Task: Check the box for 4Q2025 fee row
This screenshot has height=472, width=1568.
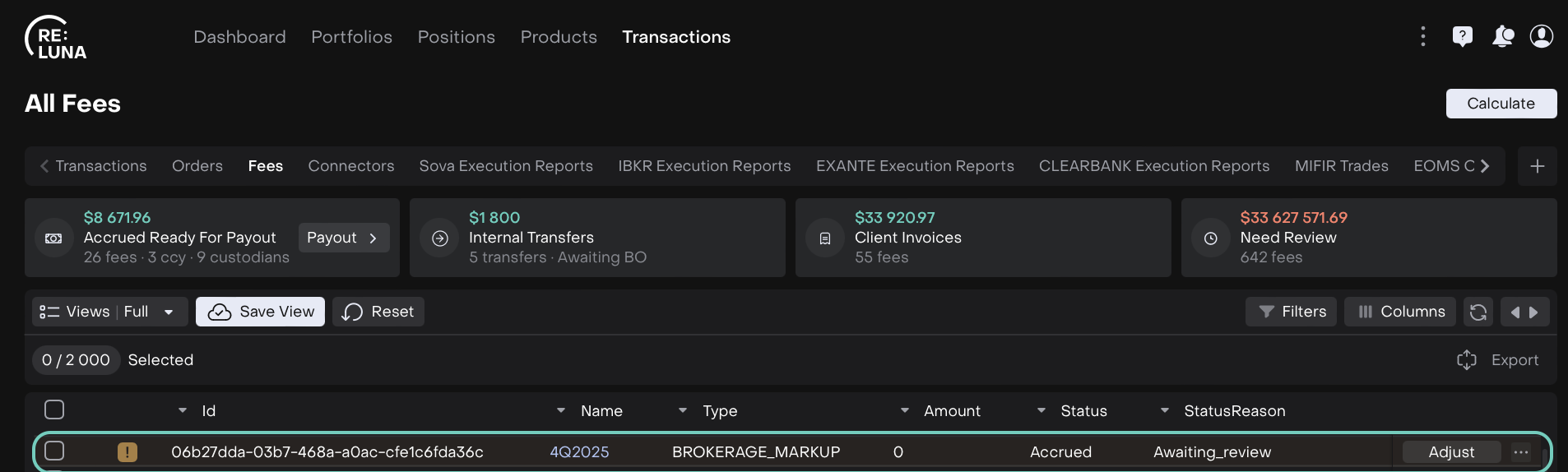Action: [54, 451]
